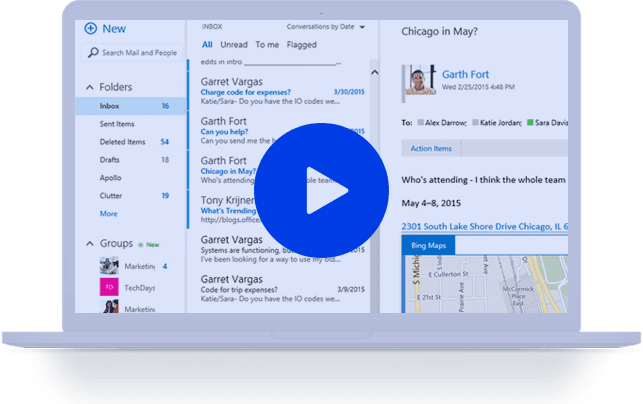Viewport: 643px width, 404px height.
Task: Click the TechDays group icon
Action: point(109,286)
